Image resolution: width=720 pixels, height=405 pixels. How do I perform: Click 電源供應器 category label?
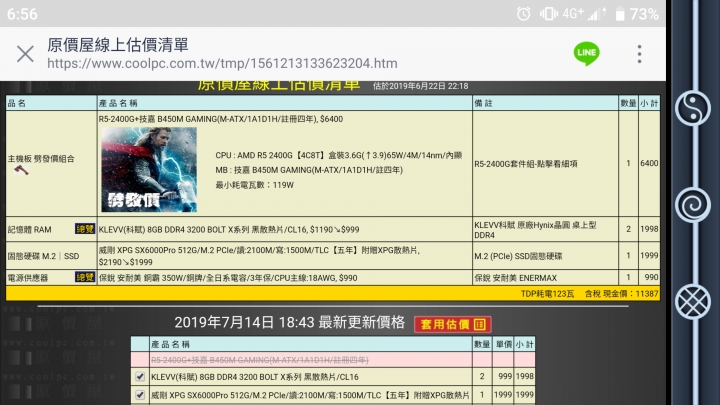(28, 278)
